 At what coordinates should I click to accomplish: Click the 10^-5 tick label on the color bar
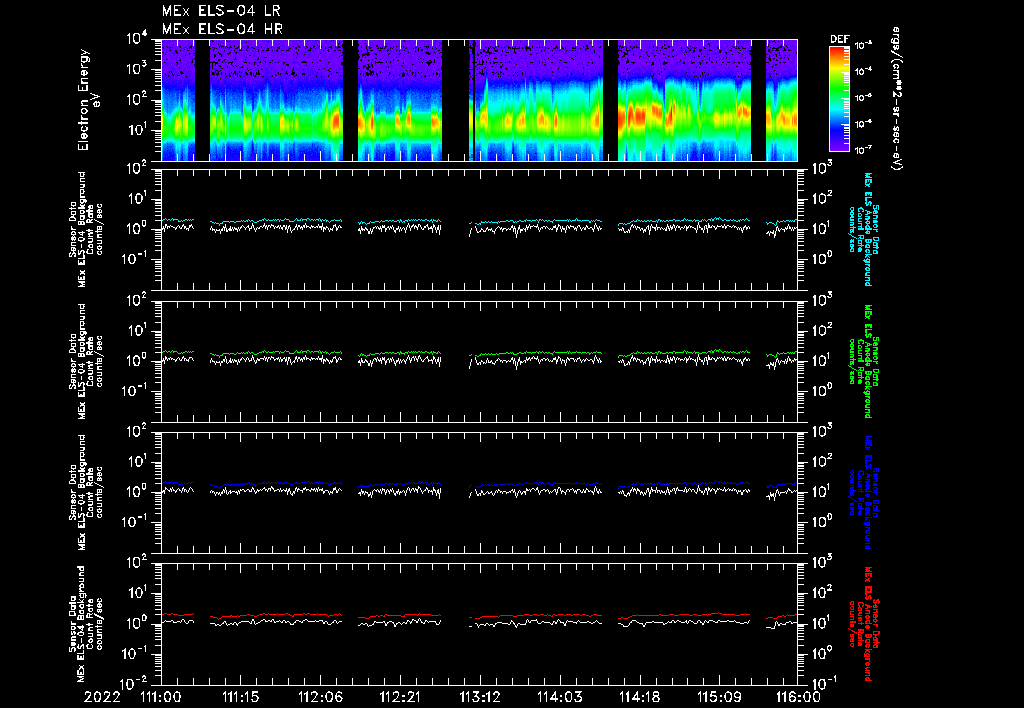[x=863, y=98]
